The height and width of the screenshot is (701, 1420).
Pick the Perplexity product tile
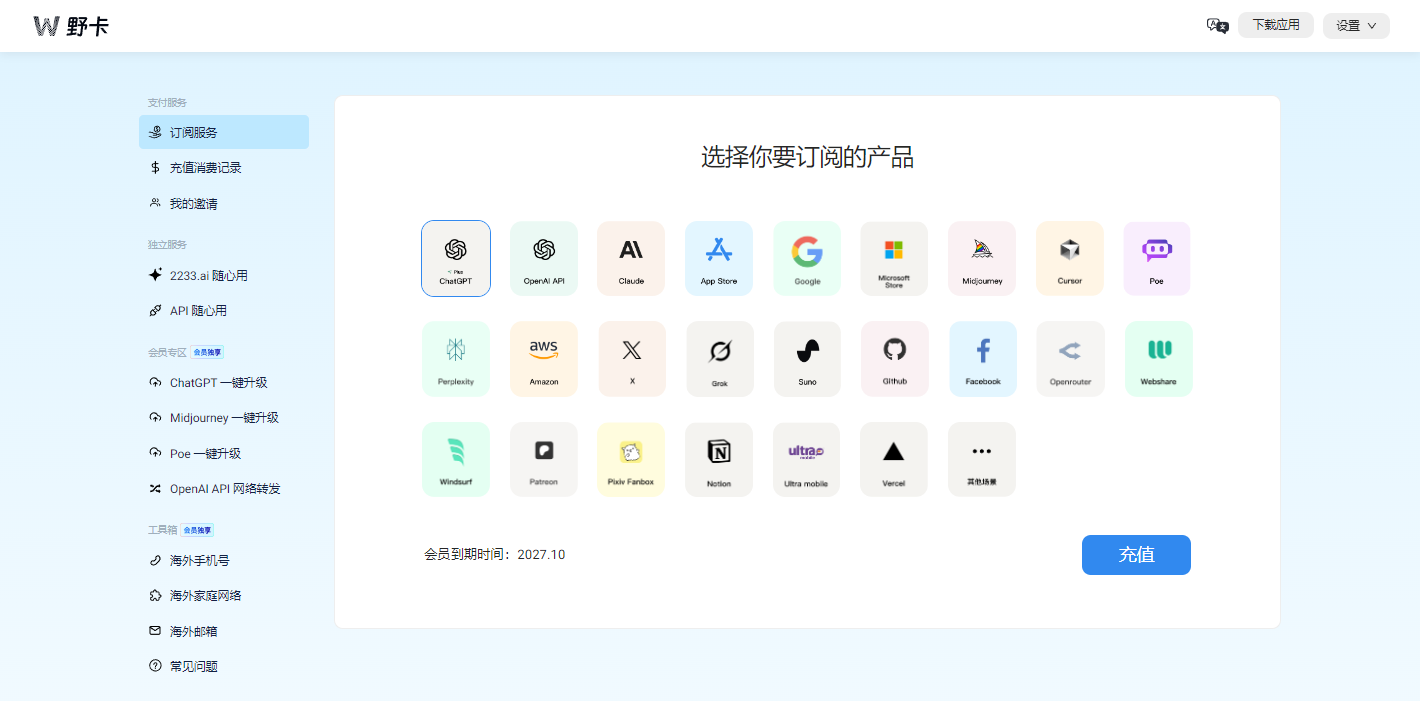(456, 358)
